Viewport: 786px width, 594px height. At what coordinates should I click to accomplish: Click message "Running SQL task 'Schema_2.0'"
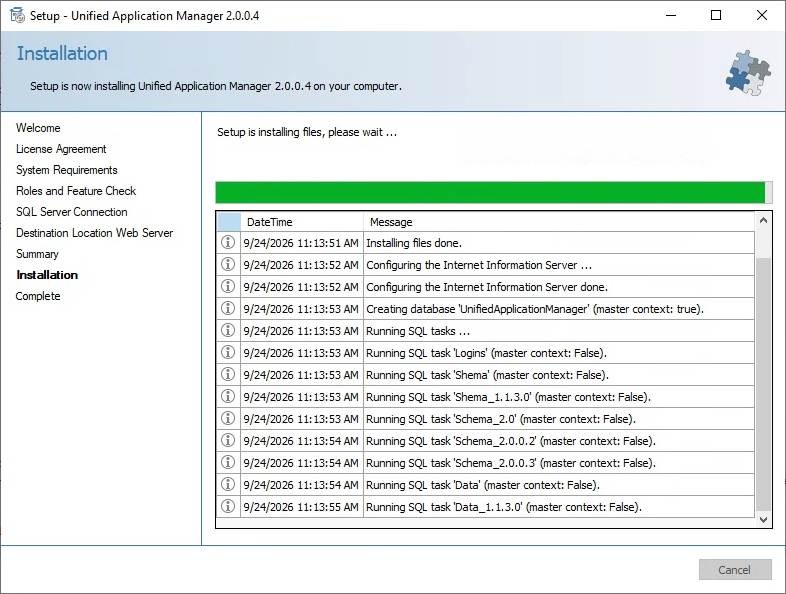[x=501, y=420]
